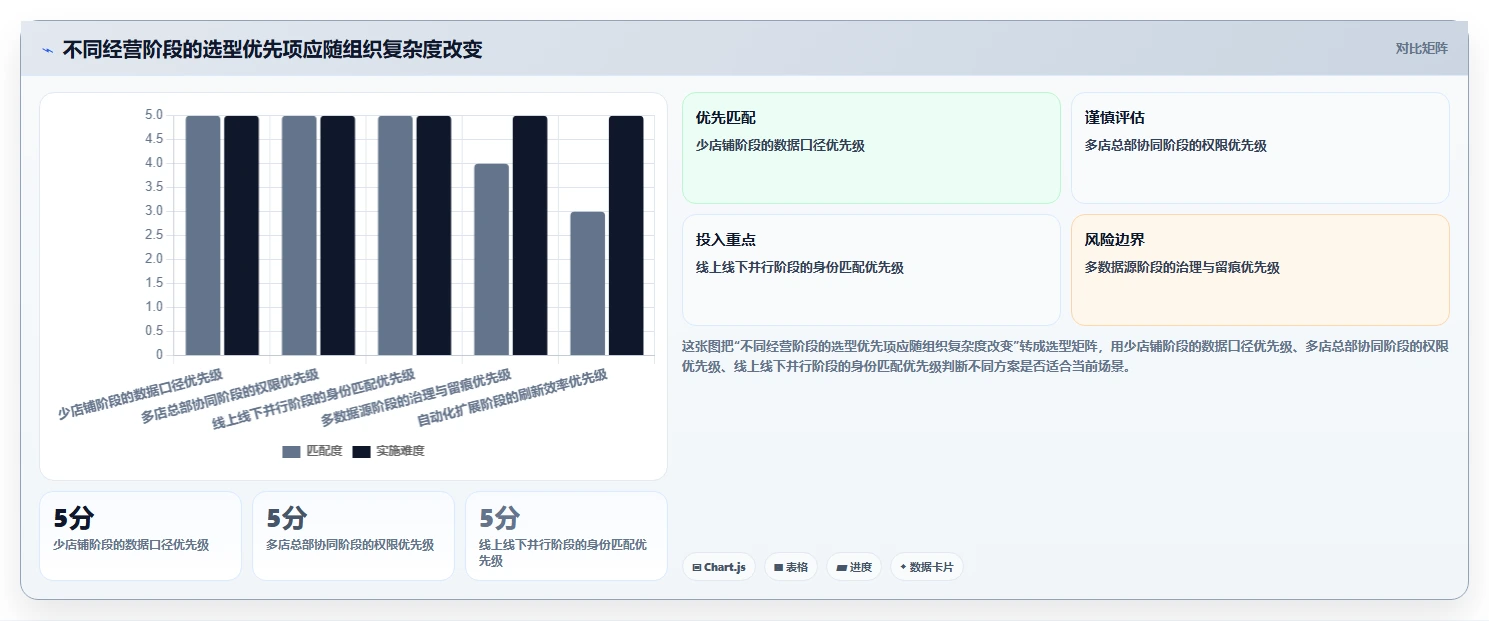
Task: Open the 优先匹配 matrix card
Action: (x=871, y=148)
